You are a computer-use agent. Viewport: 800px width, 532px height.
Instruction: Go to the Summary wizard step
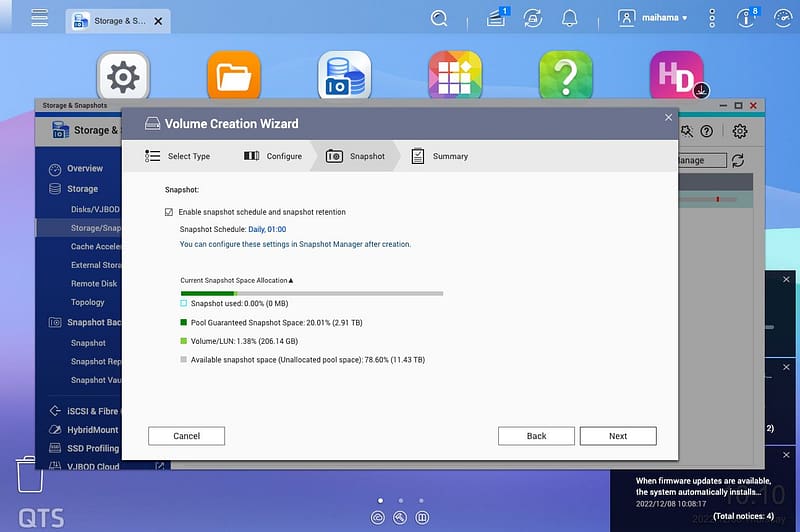point(440,156)
